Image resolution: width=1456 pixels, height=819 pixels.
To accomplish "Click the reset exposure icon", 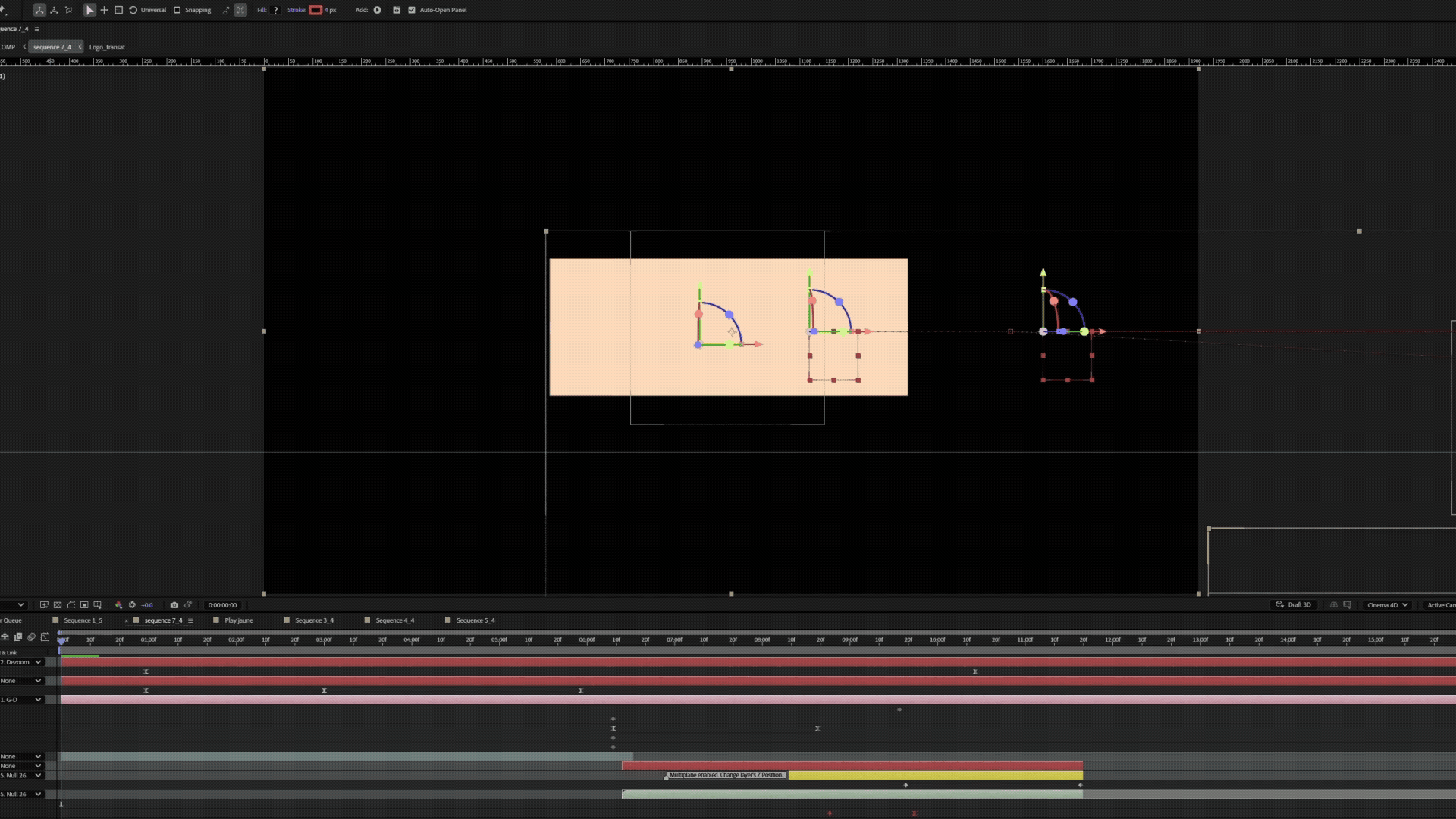I will 132,605.
